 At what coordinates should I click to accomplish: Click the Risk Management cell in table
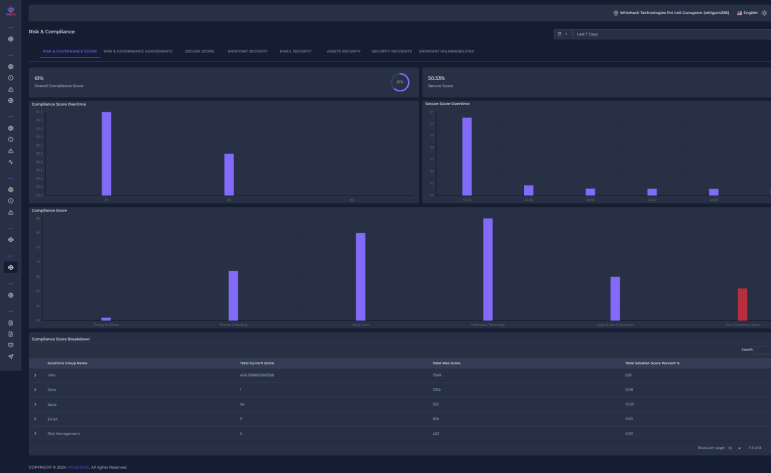coord(63,434)
